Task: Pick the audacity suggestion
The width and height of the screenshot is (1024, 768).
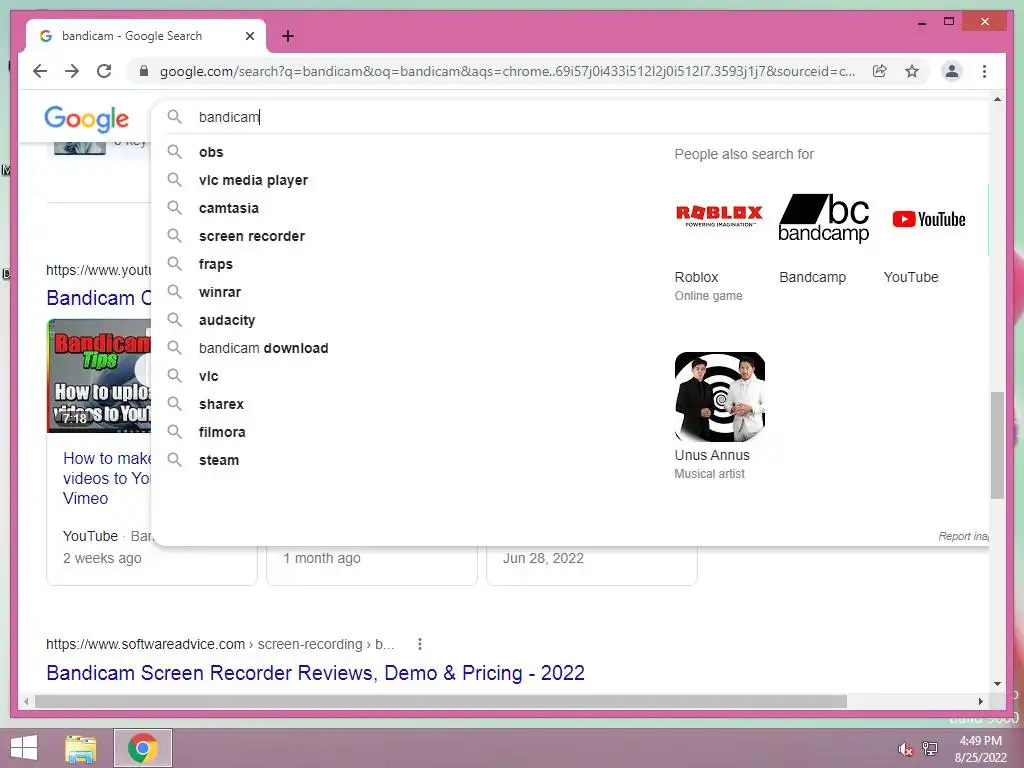Action: point(227,321)
